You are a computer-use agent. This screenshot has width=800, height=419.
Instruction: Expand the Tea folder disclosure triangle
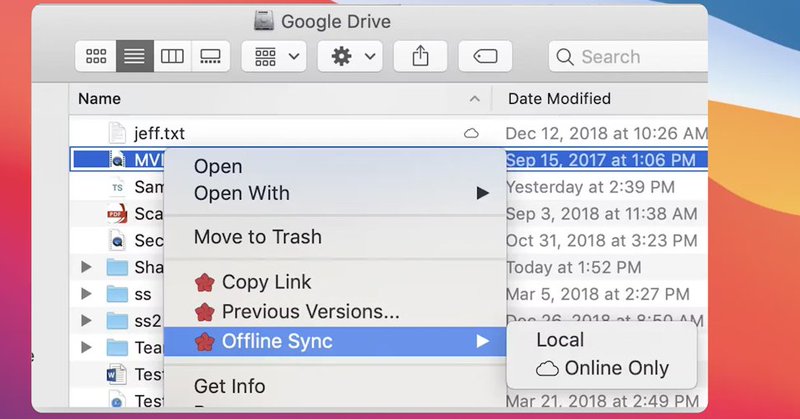pos(87,348)
